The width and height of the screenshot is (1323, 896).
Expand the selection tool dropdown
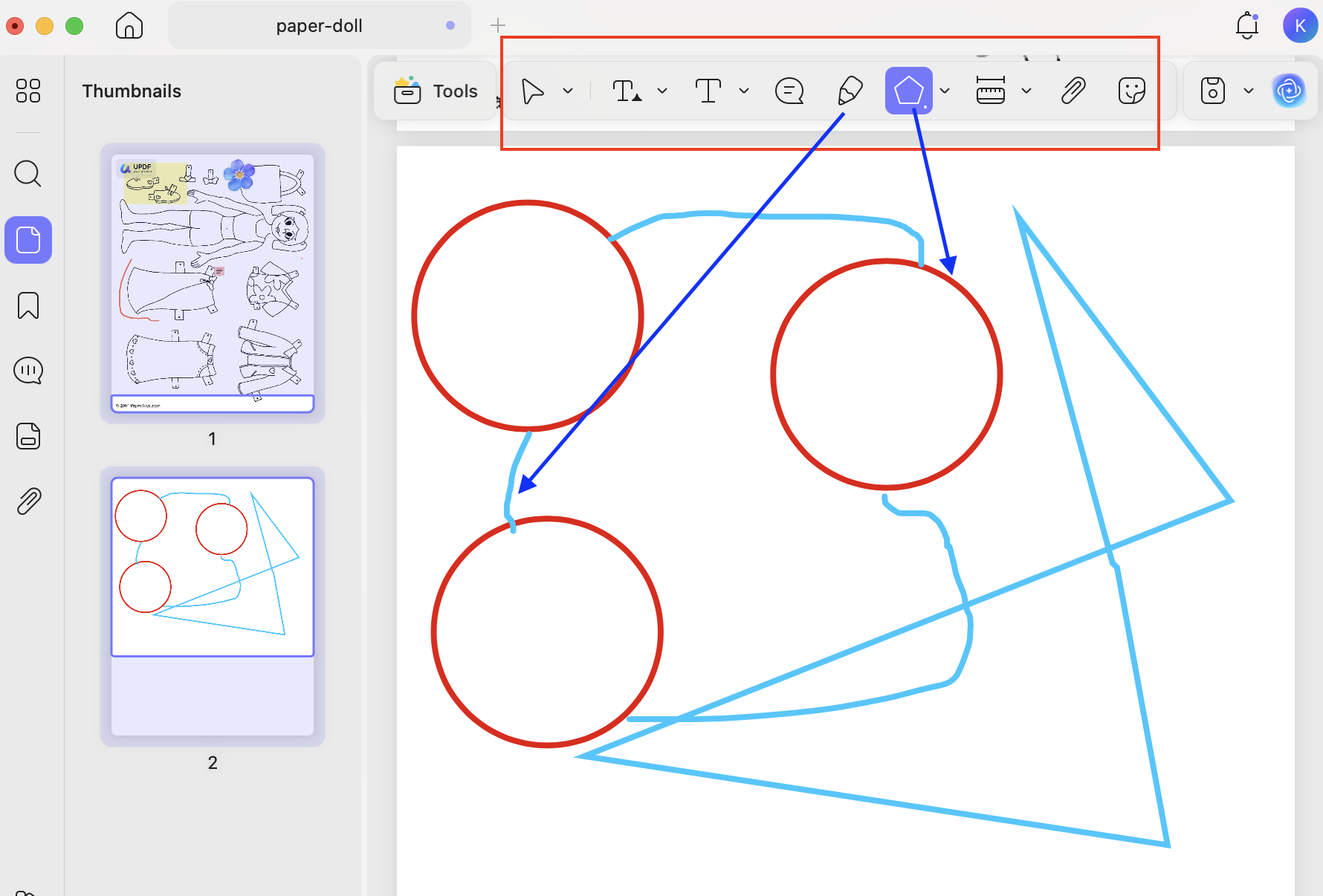(x=568, y=91)
